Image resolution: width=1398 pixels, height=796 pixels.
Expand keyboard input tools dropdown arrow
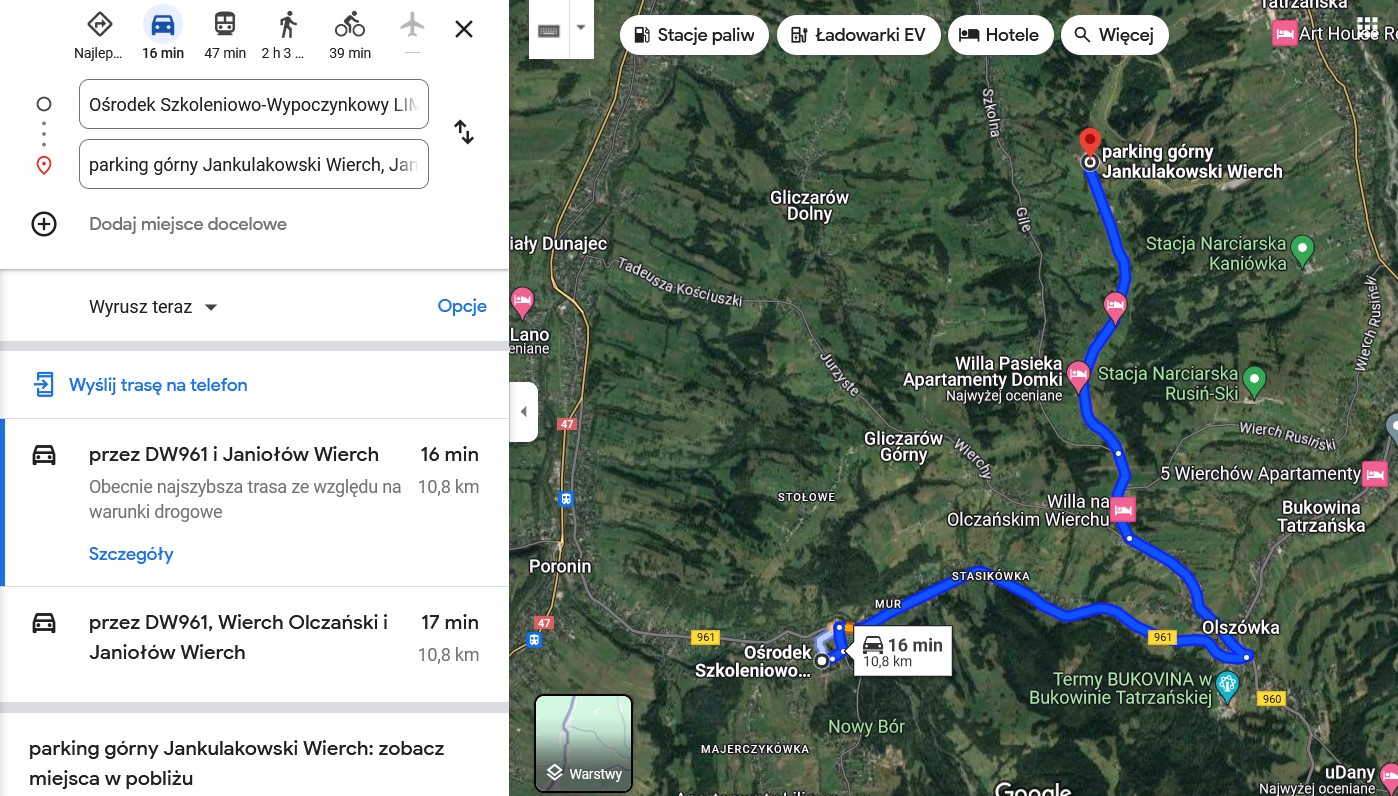pos(581,29)
